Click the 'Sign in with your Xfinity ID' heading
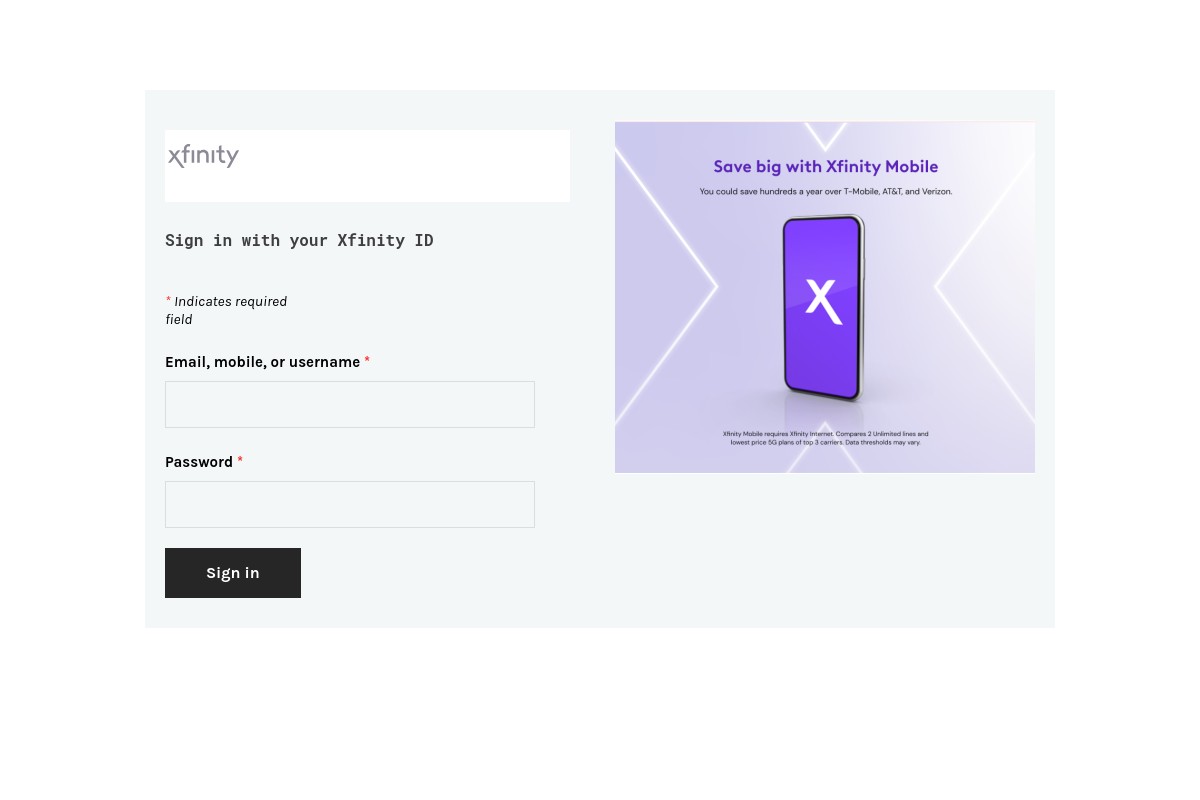Viewport: 1200px width, 800px height. pyautogui.click(x=299, y=240)
